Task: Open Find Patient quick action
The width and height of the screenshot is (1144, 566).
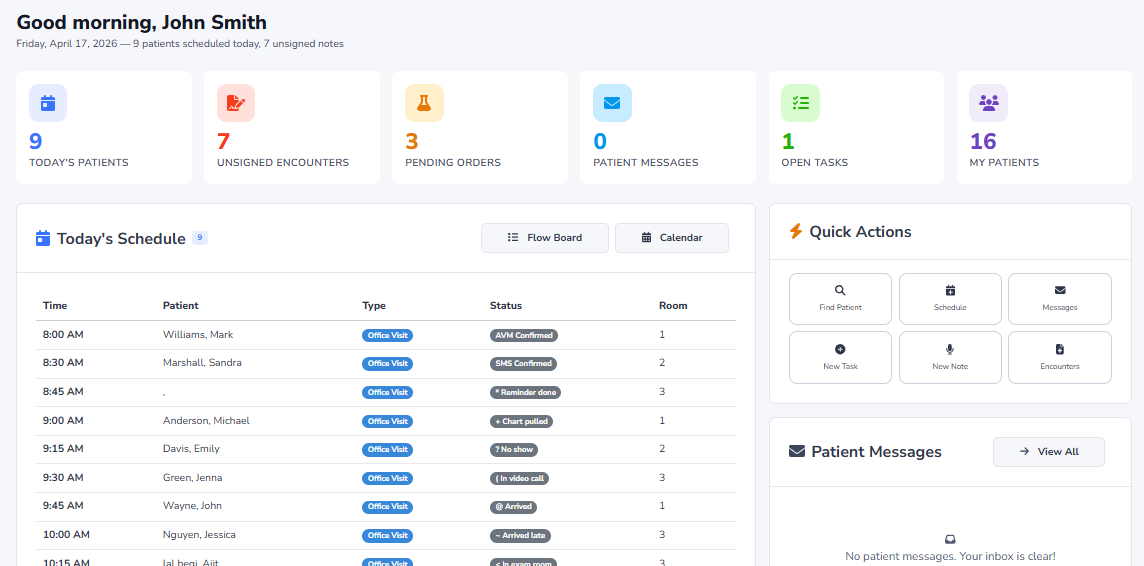Action: [x=840, y=299]
